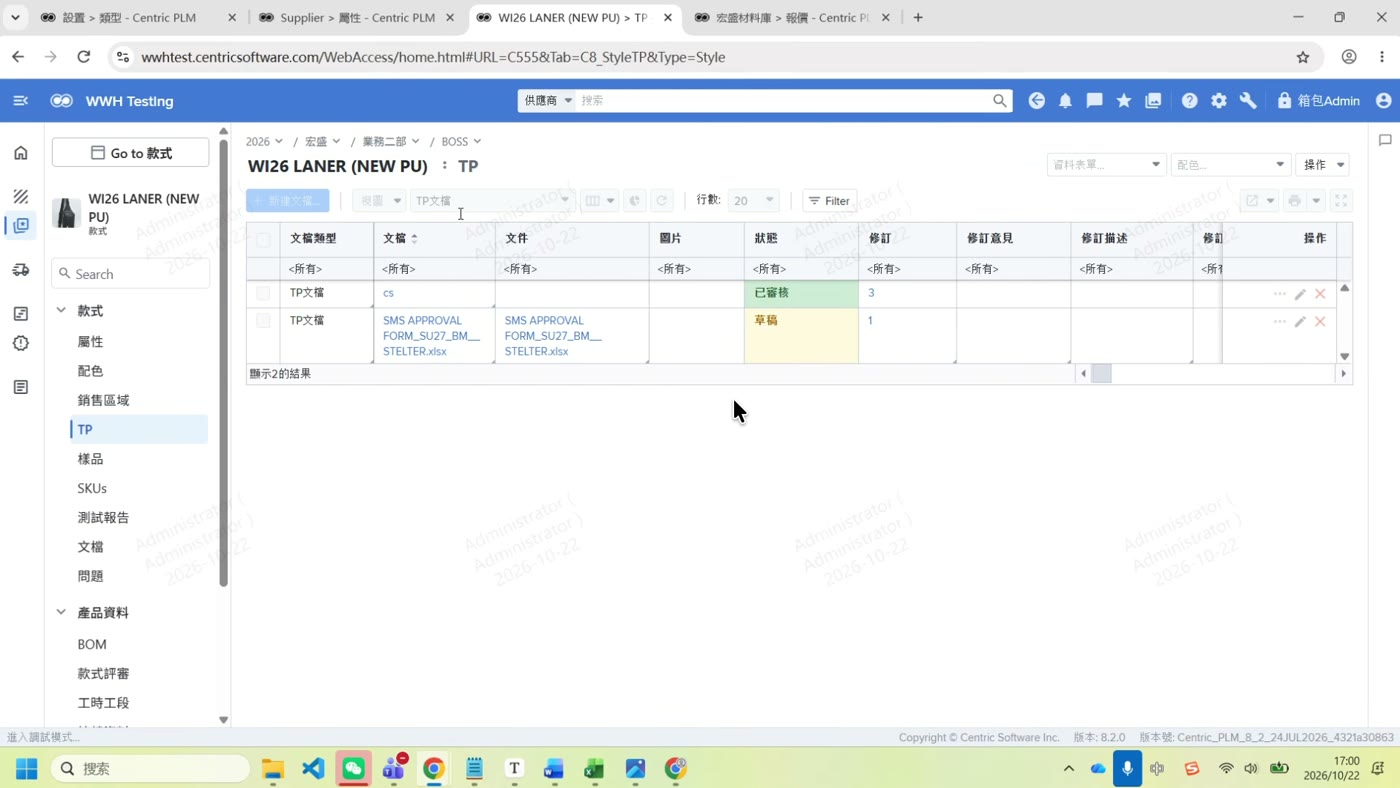Viewport: 1400px width, 788px height.
Task: Select BOM in the sidebar
Action: point(92,644)
